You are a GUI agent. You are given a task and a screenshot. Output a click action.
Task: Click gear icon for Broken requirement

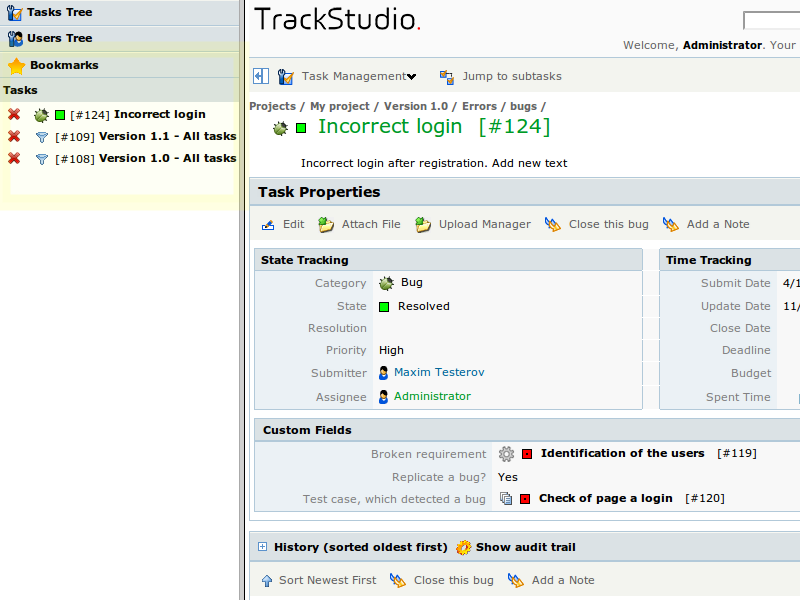[506, 454]
